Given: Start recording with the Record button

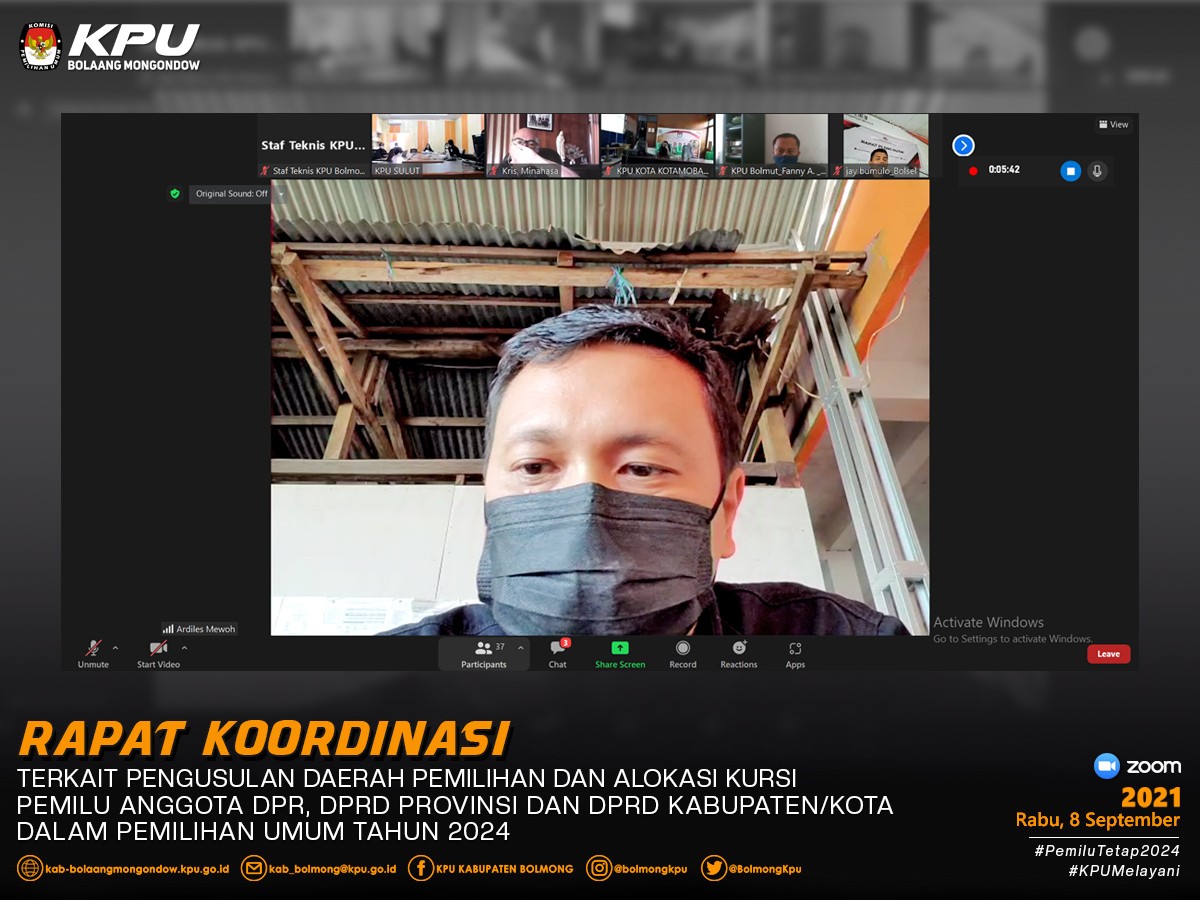Looking at the screenshot, I should tap(683, 654).
